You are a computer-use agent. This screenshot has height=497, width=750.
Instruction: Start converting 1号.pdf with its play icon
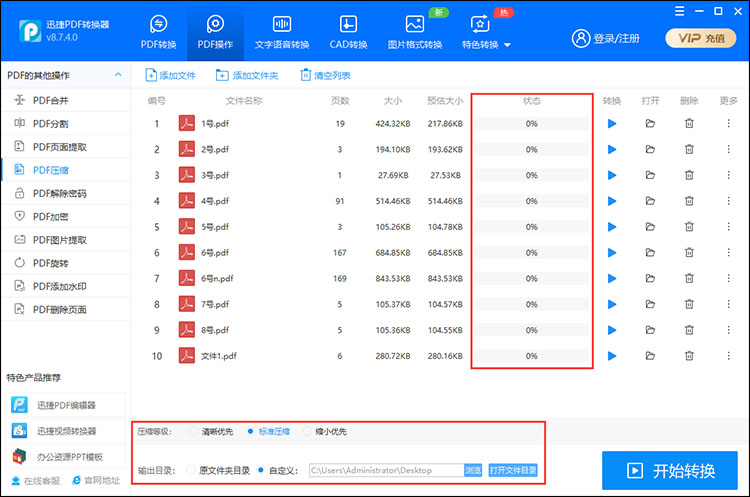point(612,124)
